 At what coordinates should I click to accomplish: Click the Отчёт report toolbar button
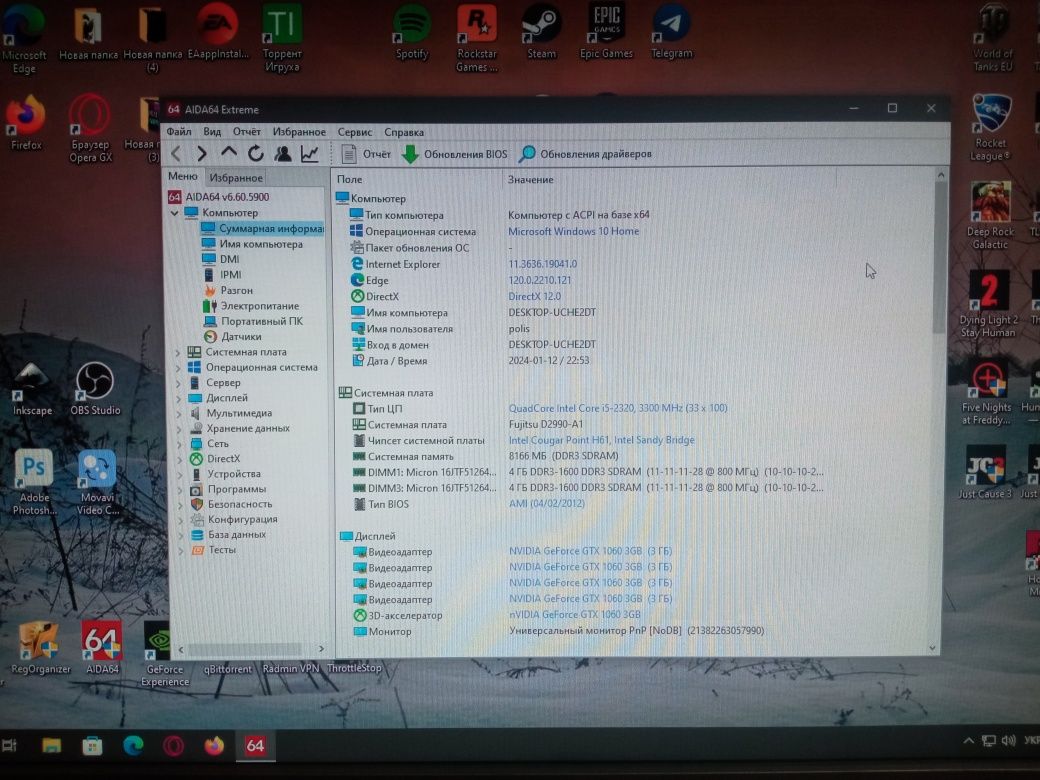366,154
